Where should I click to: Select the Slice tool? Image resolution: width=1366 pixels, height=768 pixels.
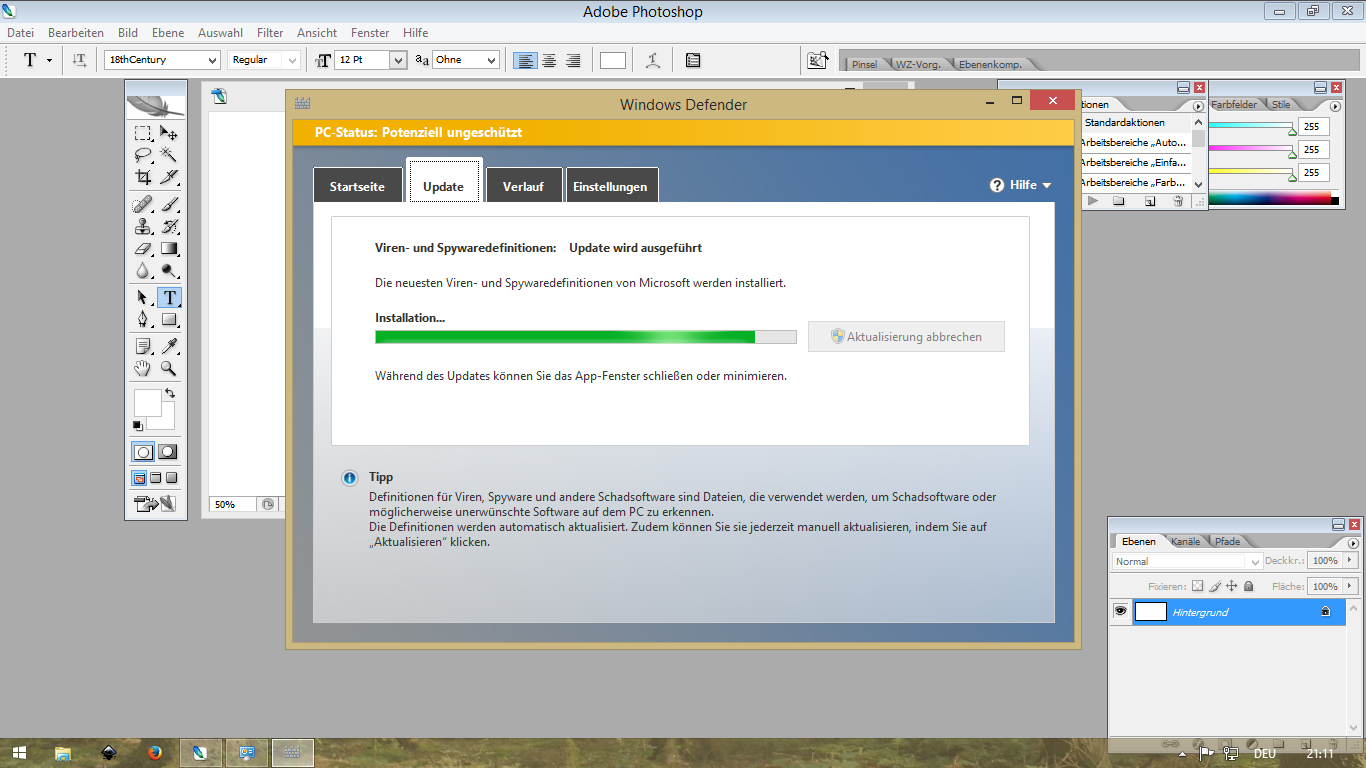tap(169, 177)
